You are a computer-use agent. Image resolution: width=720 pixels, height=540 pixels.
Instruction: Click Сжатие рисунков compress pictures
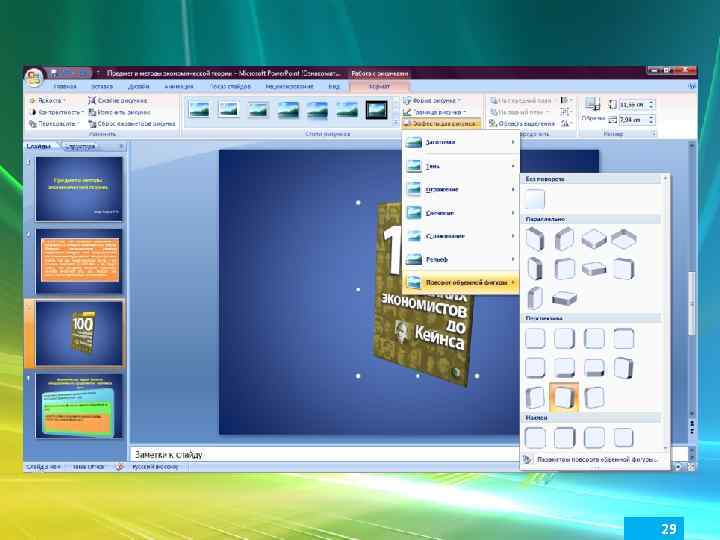[x=118, y=101]
